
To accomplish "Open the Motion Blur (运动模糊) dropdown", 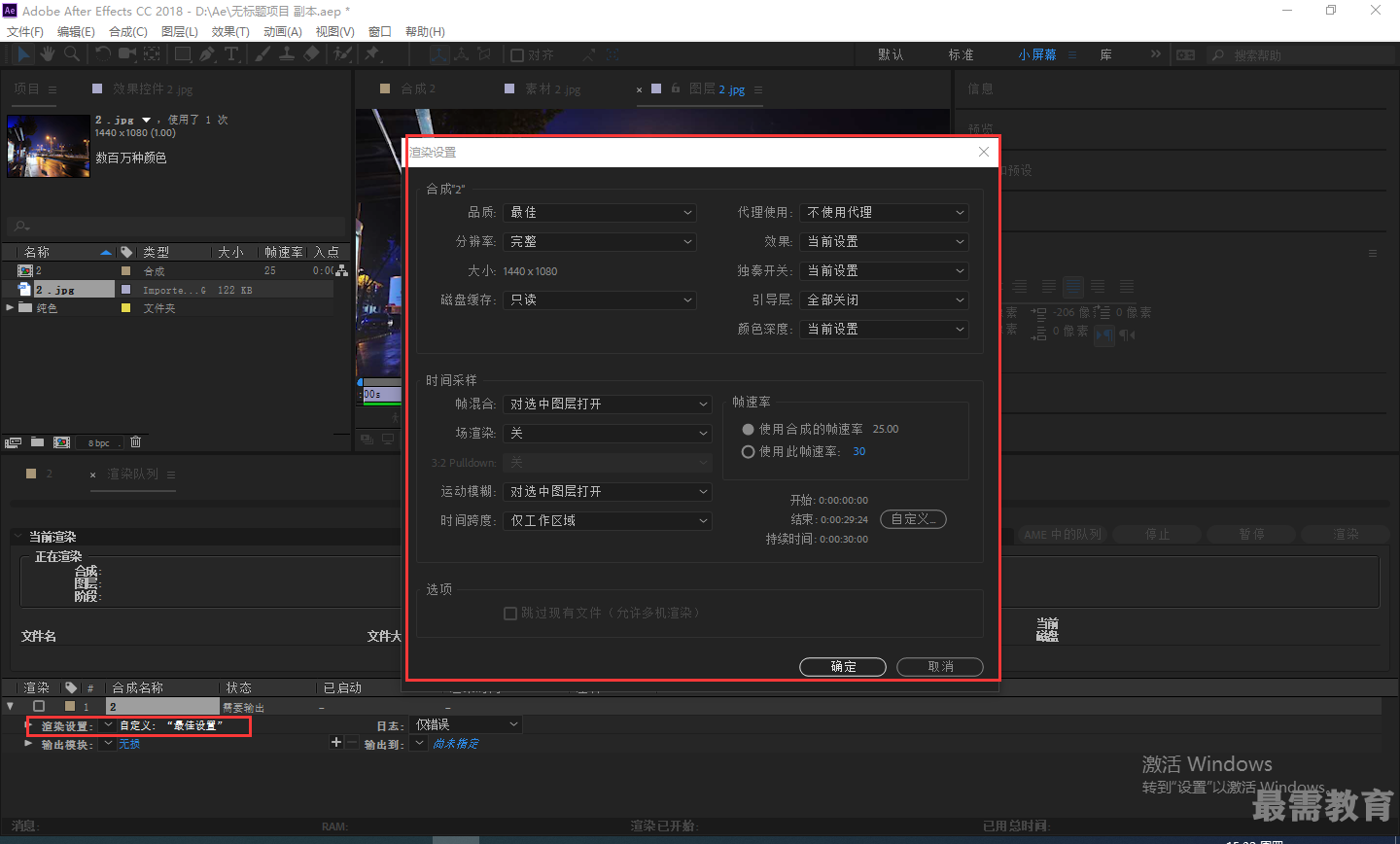I will [x=608, y=491].
